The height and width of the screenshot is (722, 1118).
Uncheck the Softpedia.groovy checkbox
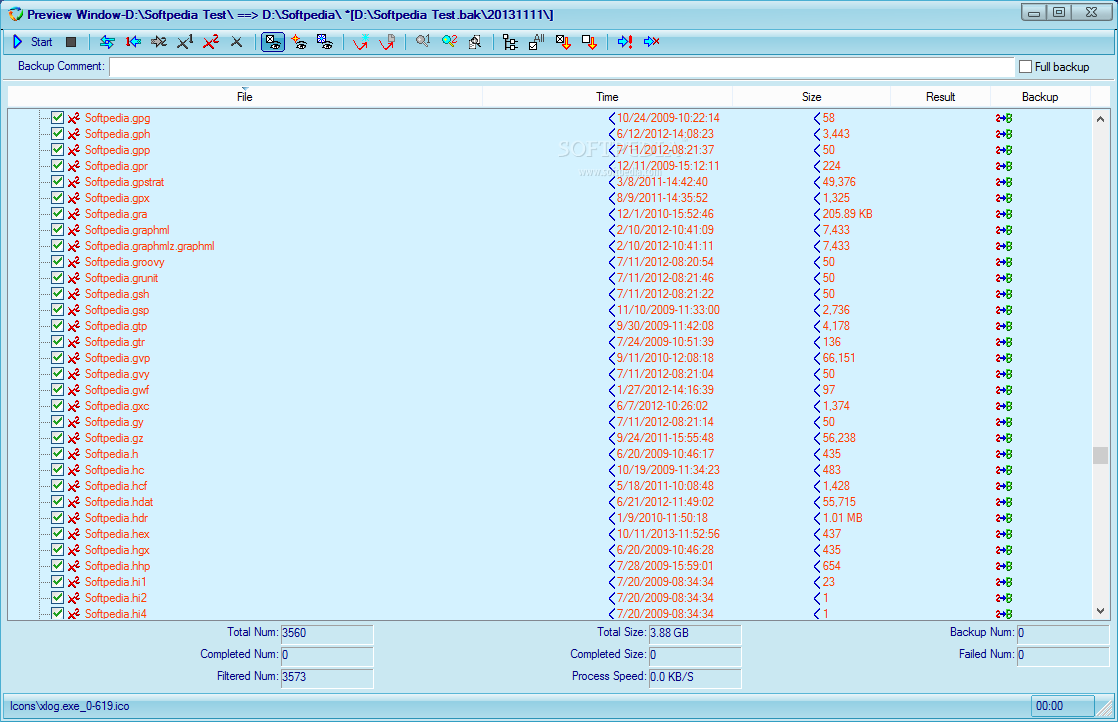point(58,262)
